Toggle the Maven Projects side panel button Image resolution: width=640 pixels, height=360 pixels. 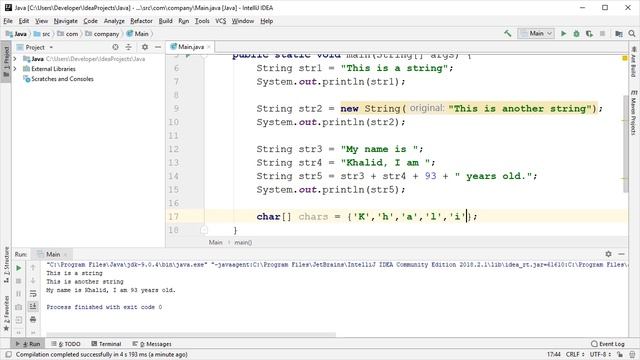pos(633,113)
